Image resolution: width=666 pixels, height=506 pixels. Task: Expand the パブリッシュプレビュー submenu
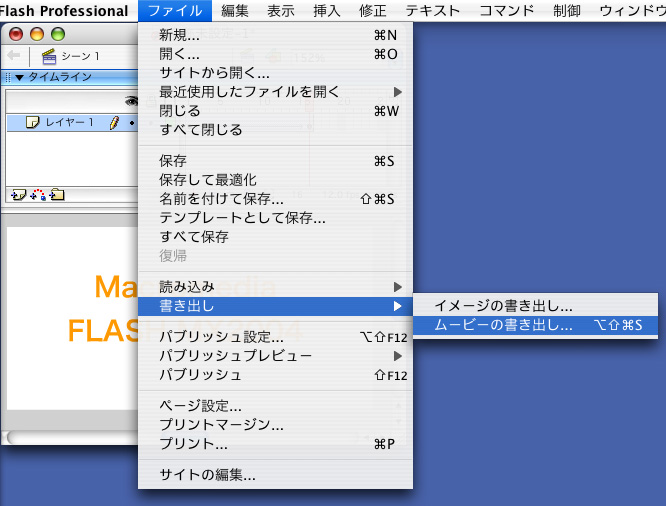tap(397, 356)
